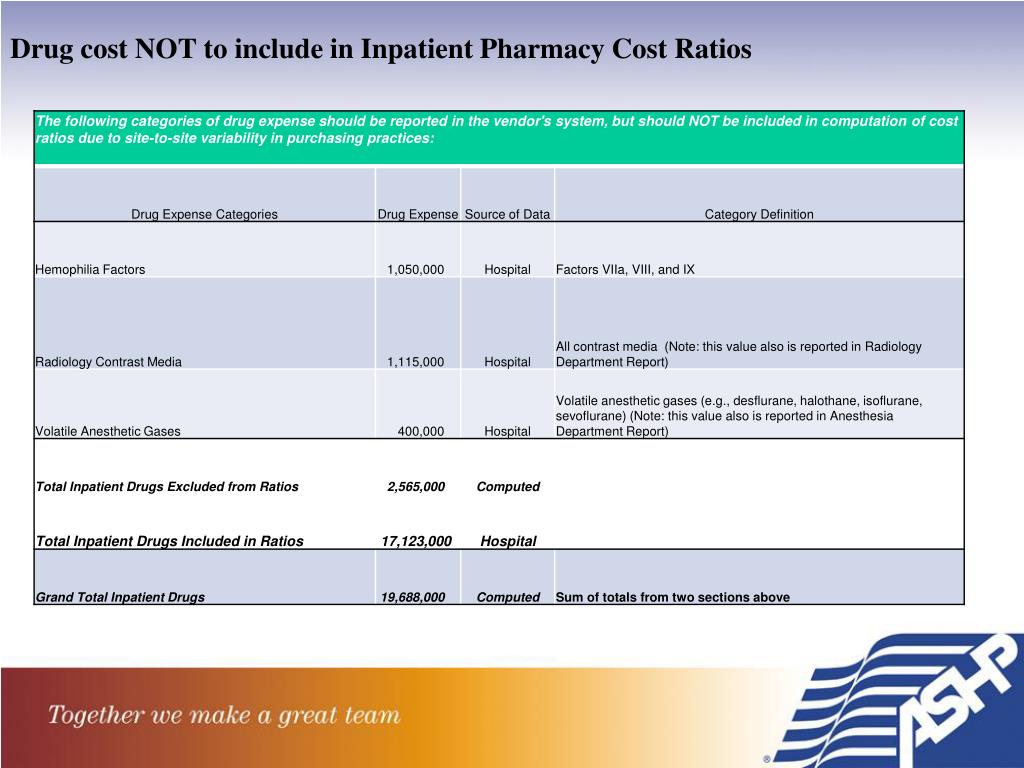The width and height of the screenshot is (1024, 768).
Task: Select the 'Source of Data' column header
Action: (x=507, y=214)
